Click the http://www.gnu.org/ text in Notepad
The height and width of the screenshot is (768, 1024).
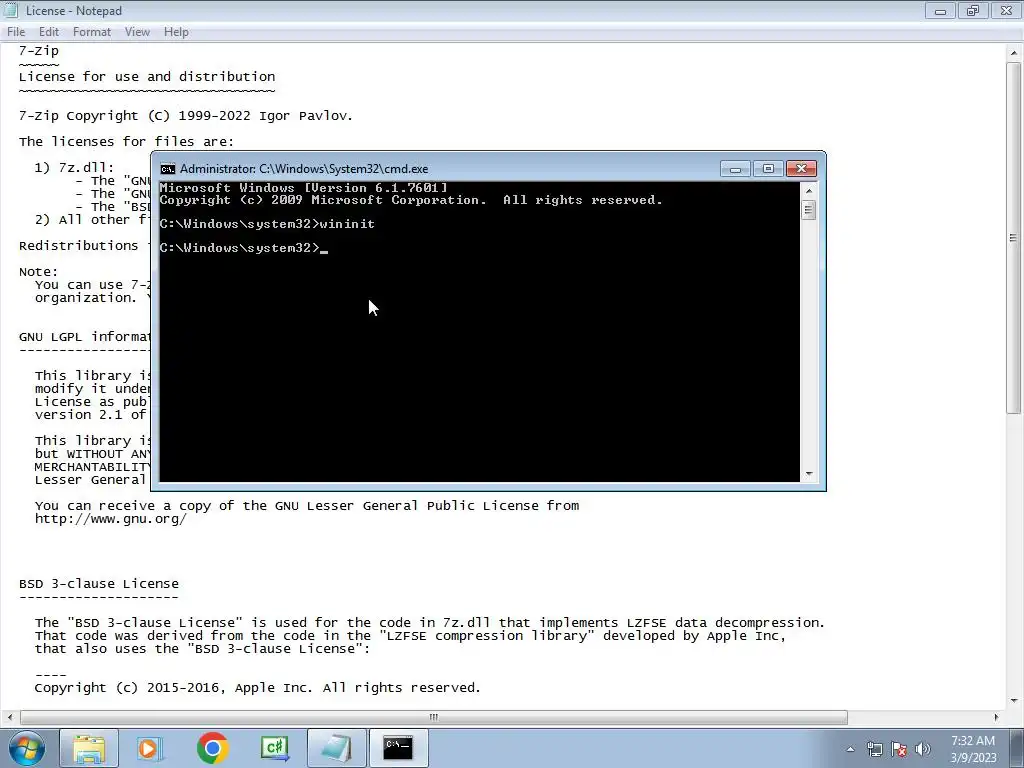[111, 519]
